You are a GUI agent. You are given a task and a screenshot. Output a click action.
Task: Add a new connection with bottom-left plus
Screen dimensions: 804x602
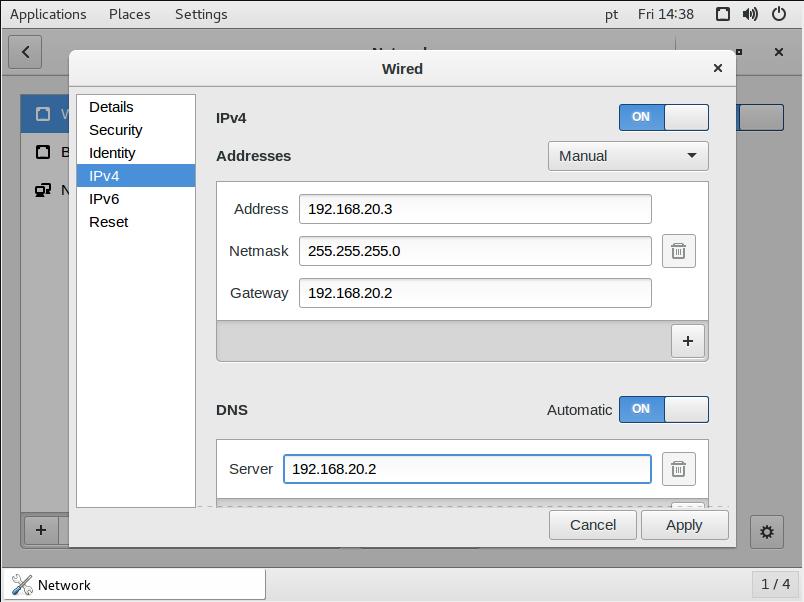point(41,530)
